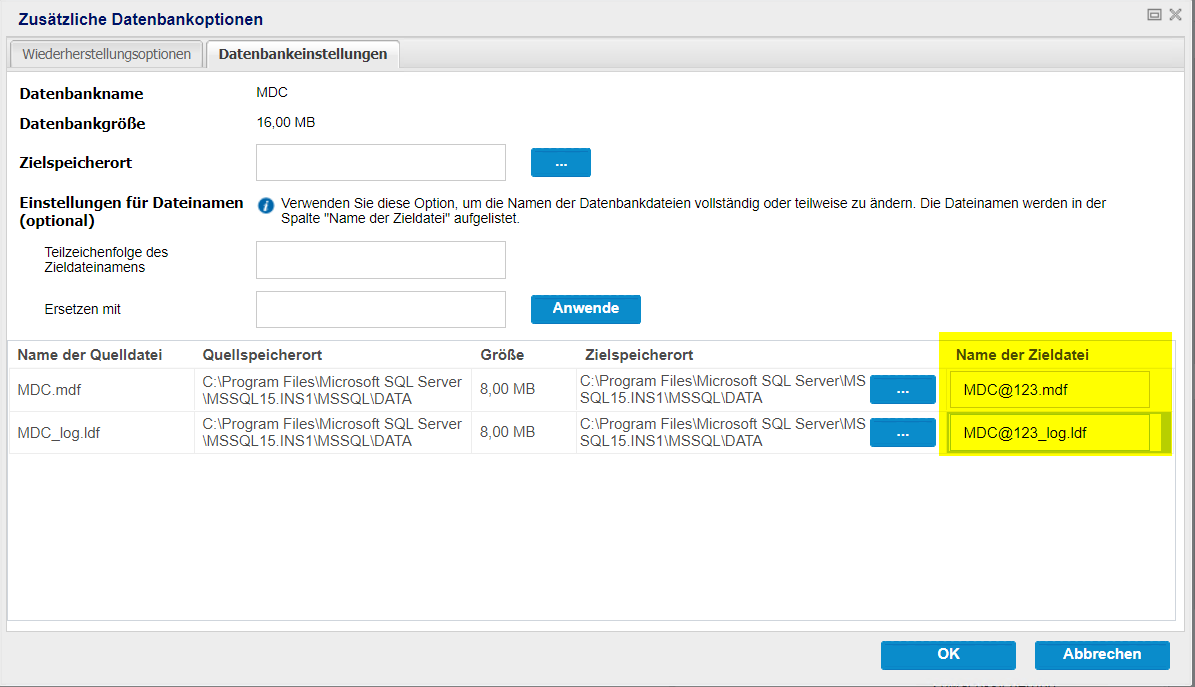Viewport: 1195px width, 687px height.
Task: Open browse button for MDC.mdf target location
Action: pyautogui.click(x=902, y=390)
